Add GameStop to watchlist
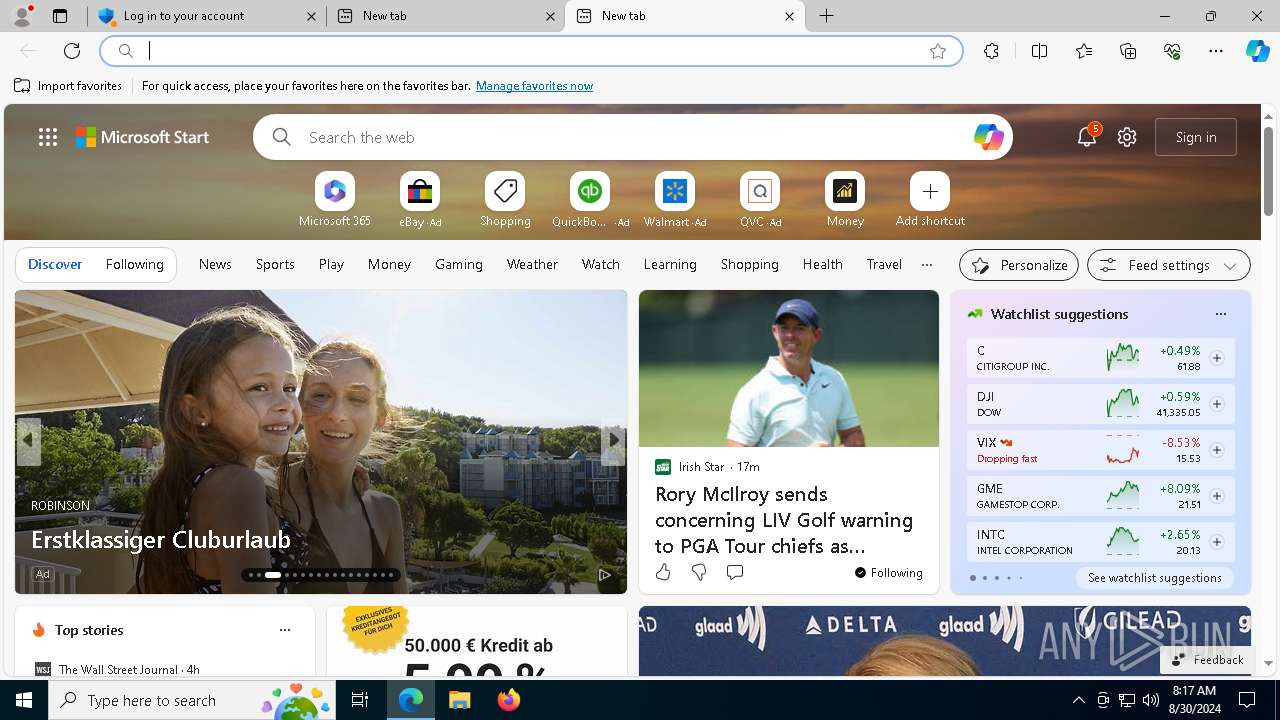This screenshot has width=1280, height=720. point(1216,496)
